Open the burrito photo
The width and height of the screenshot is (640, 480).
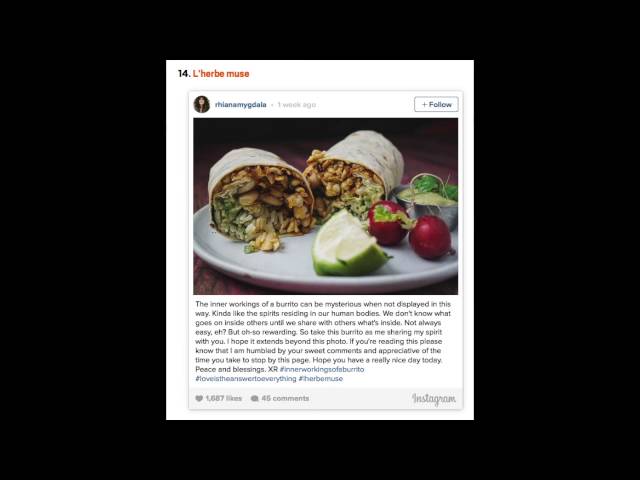coord(326,207)
